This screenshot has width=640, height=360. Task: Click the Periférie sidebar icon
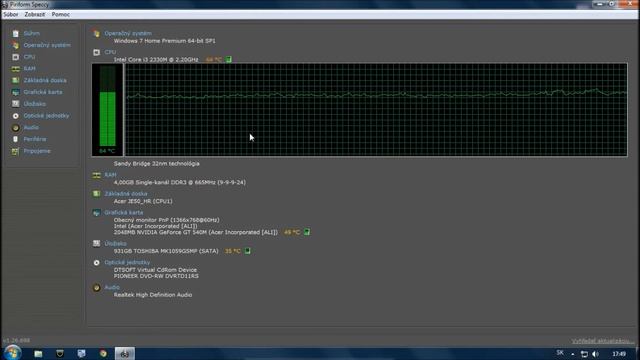(x=16, y=139)
